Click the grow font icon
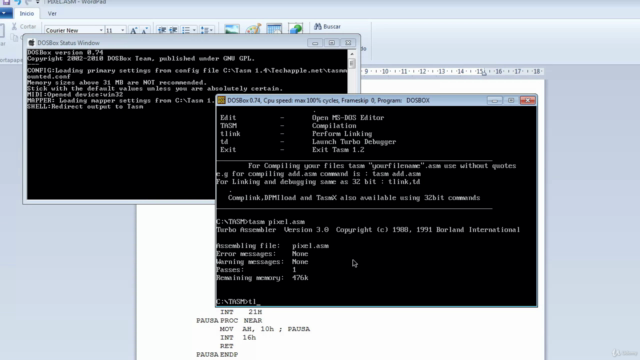Viewport: 640px width, 360px height. (x=133, y=30)
